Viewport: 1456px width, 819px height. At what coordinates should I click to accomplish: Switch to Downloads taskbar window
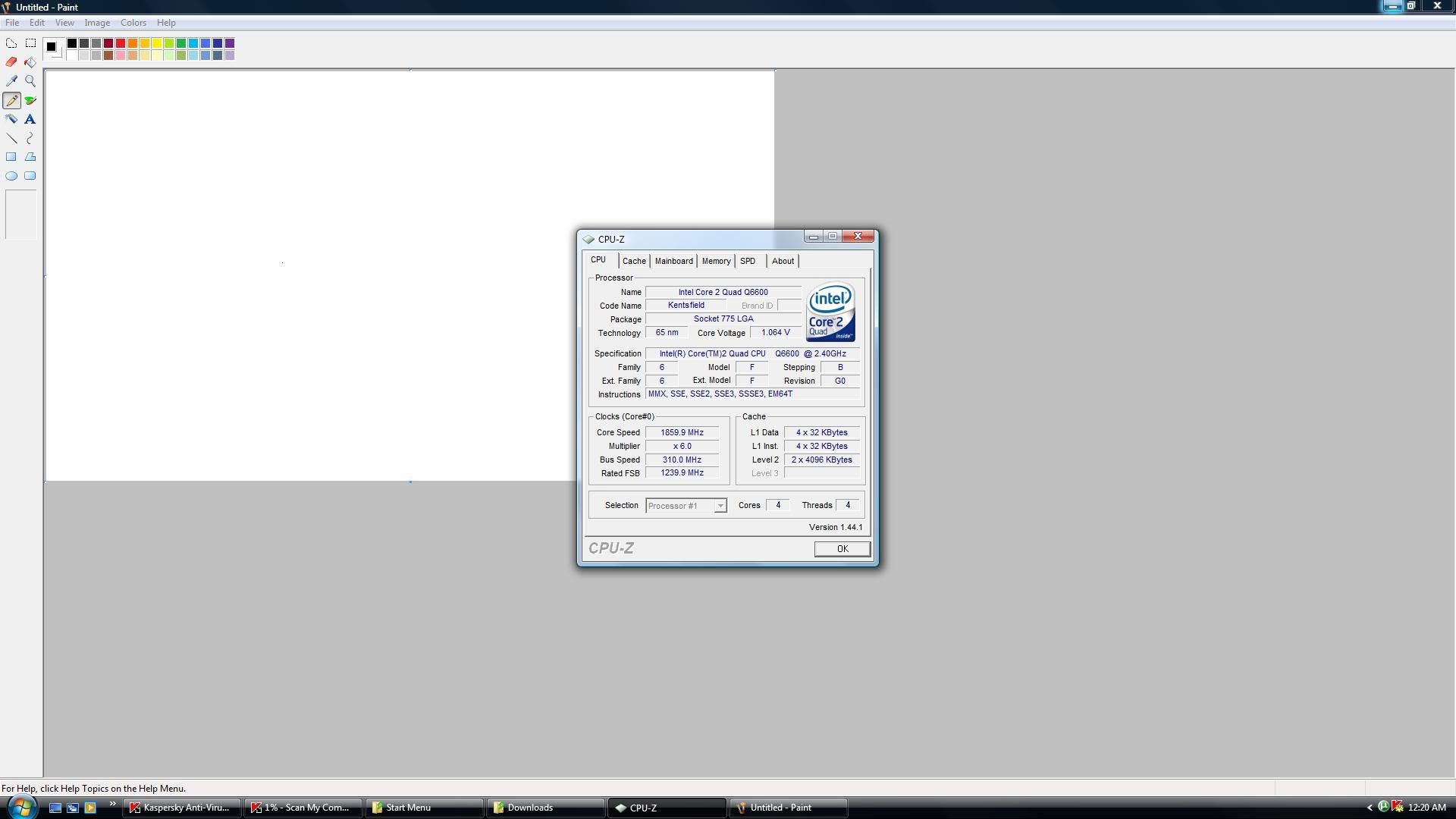pyautogui.click(x=545, y=808)
